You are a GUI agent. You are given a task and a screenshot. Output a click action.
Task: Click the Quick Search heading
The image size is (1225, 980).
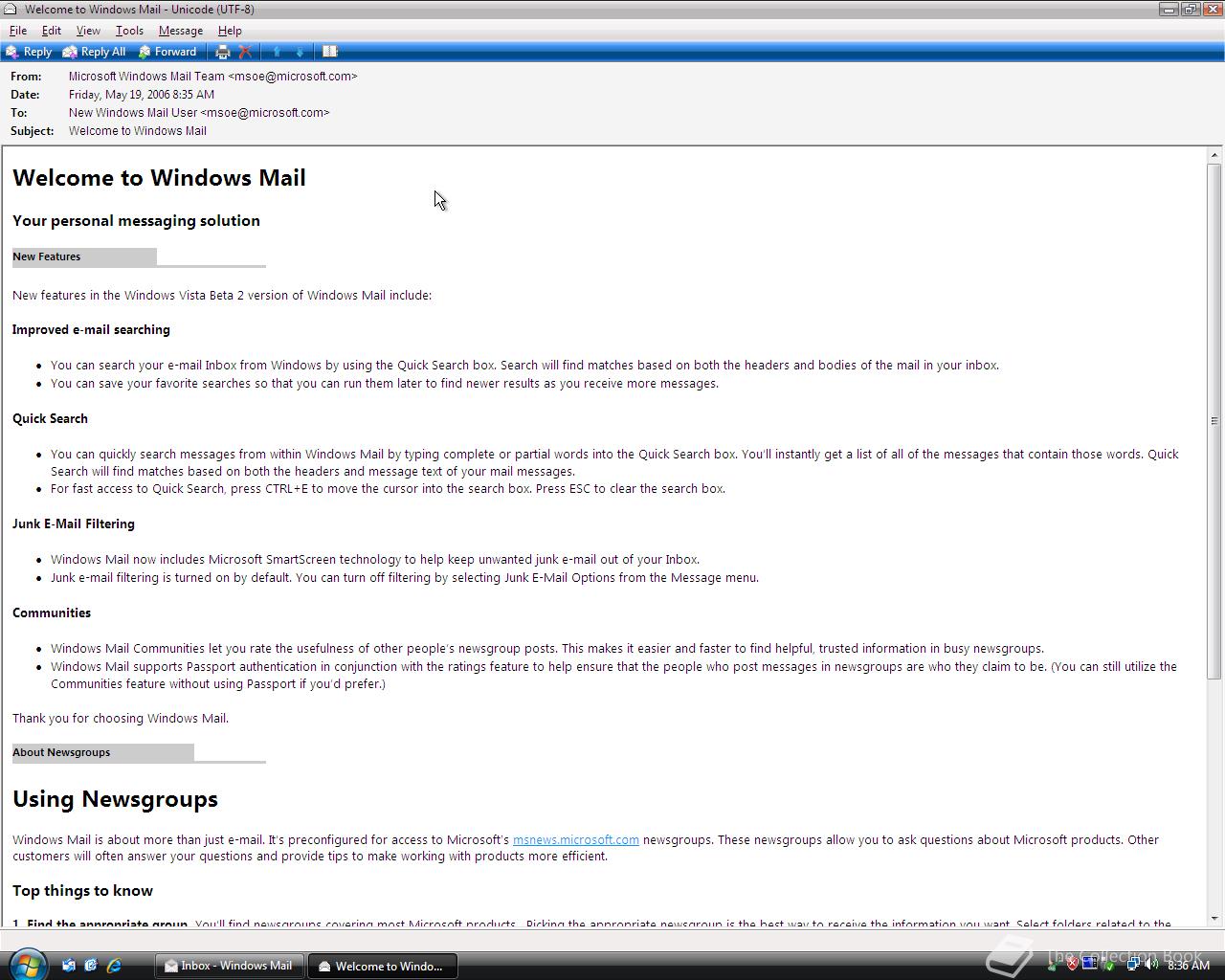50,419
